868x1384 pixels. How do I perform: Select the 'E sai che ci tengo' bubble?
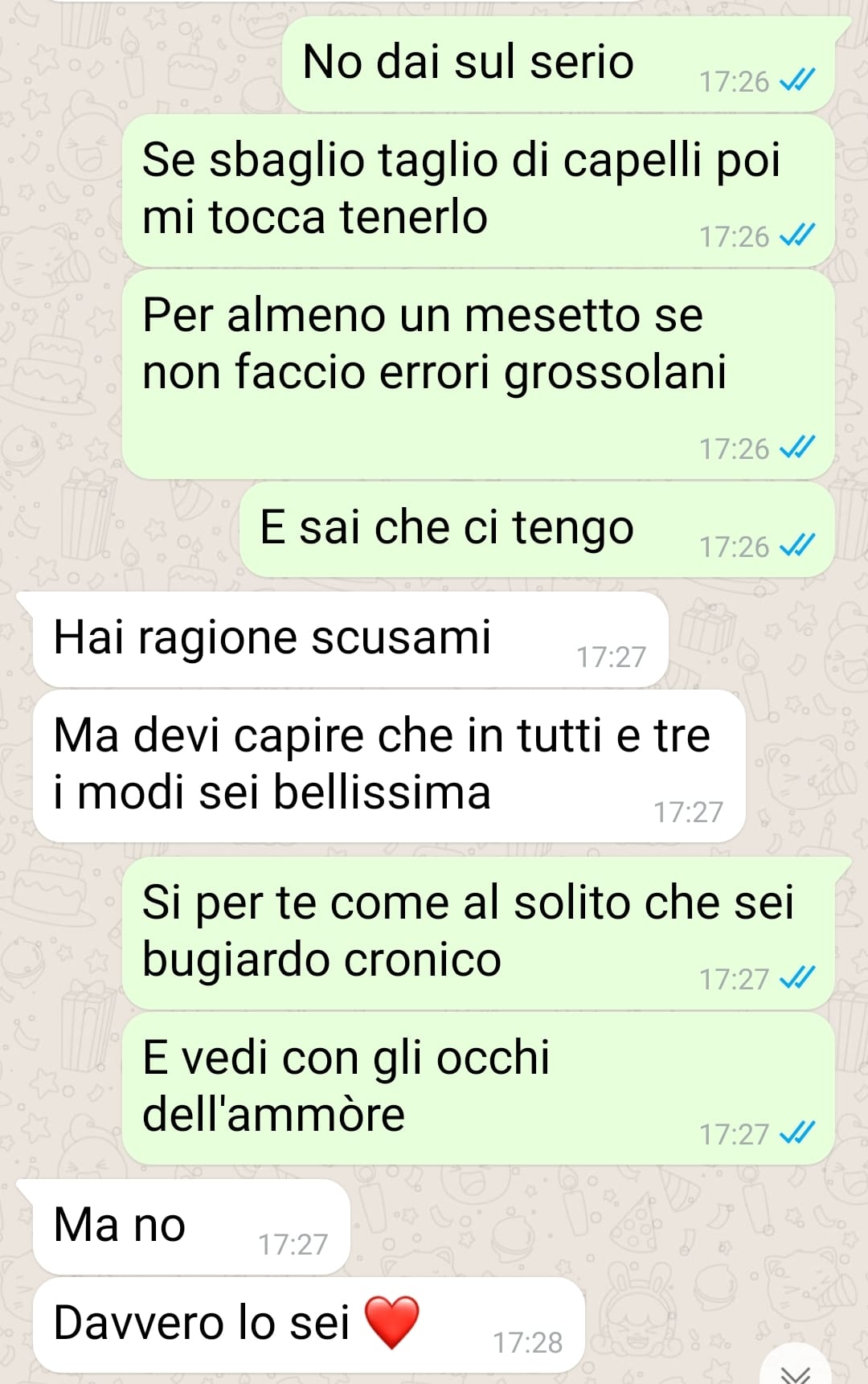[537, 530]
